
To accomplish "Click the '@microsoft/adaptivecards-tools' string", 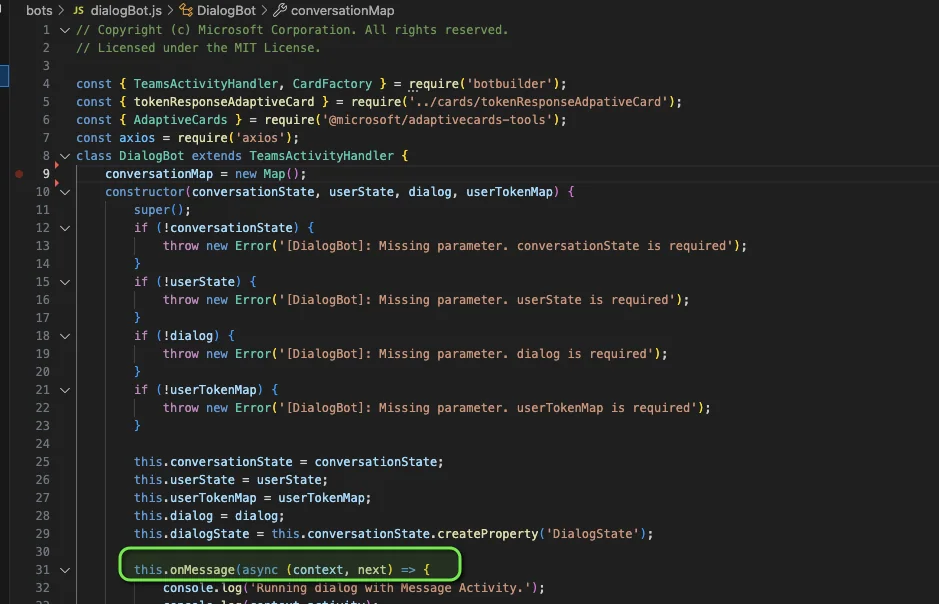I will (437, 120).
